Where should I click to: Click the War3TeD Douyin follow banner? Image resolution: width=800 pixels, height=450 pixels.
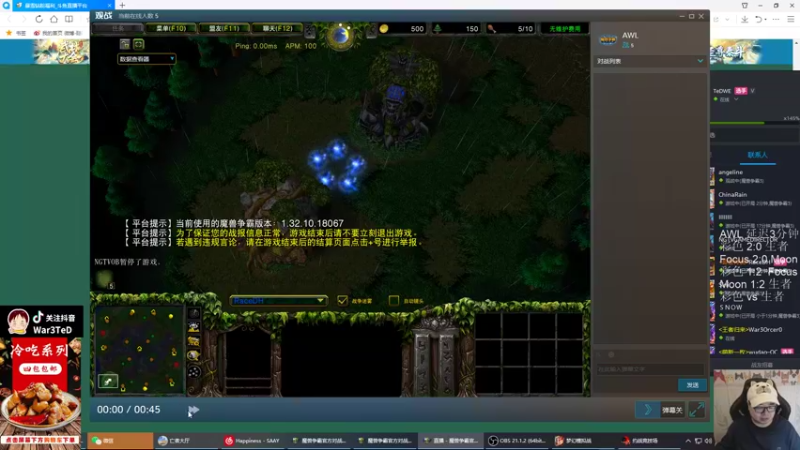41,323
